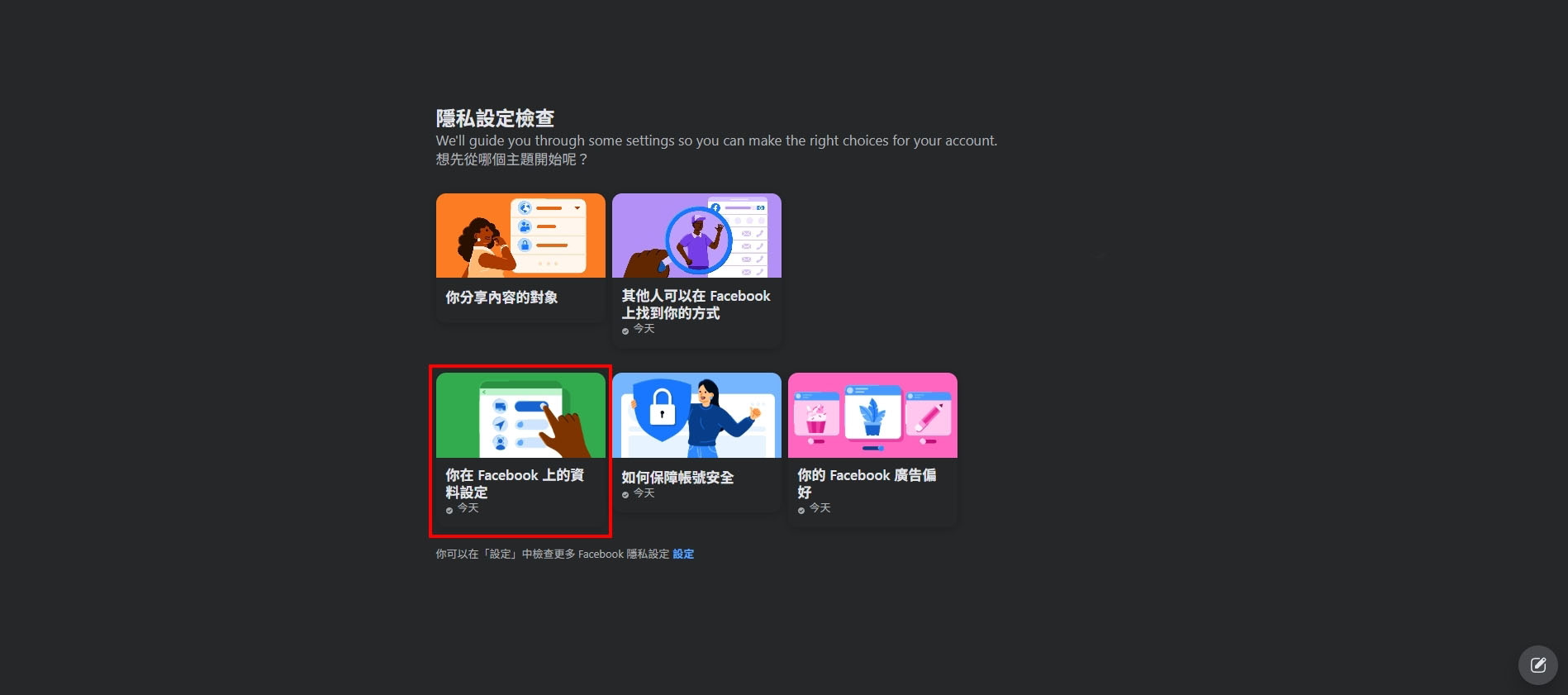Click the green pointing-hand settings illustration

pyautogui.click(x=520, y=415)
